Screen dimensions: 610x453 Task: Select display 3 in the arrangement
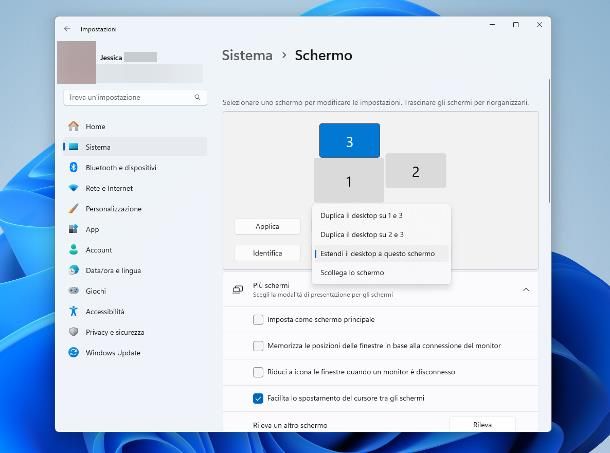pos(349,140)
